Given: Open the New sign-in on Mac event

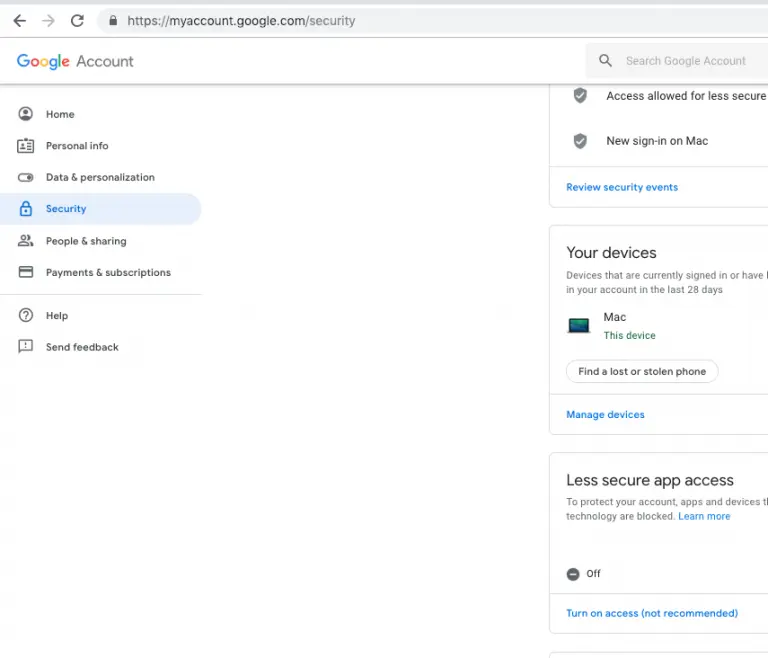Looking at the screenshot, I should 657,141.
